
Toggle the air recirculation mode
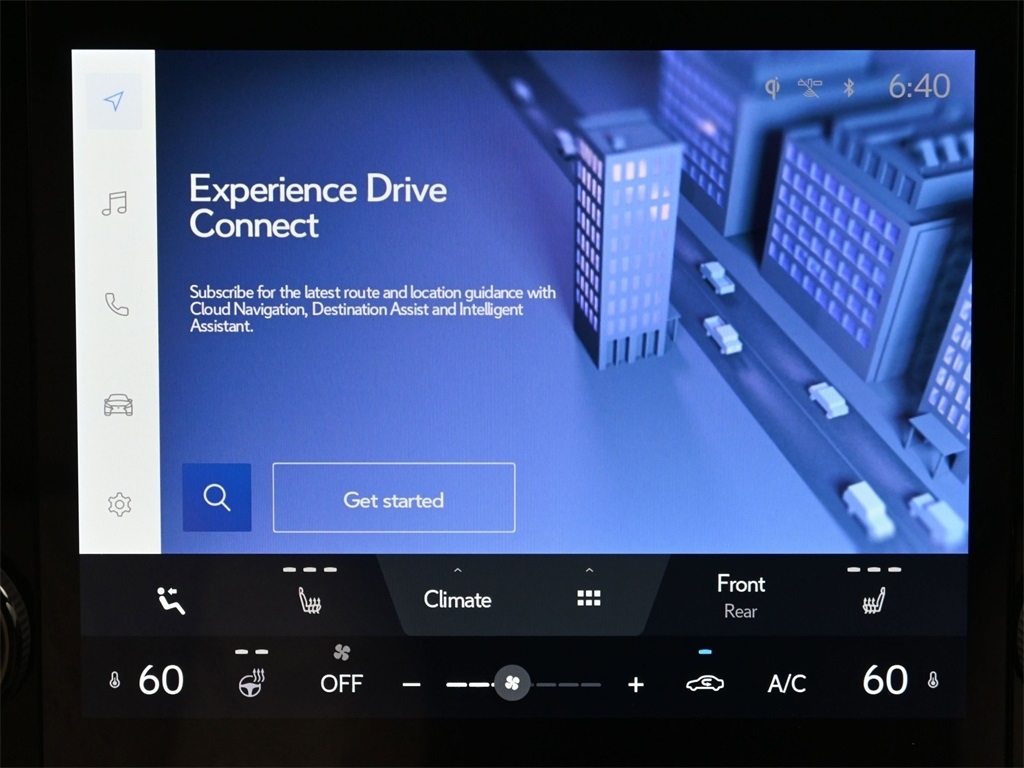pos(705,683)
